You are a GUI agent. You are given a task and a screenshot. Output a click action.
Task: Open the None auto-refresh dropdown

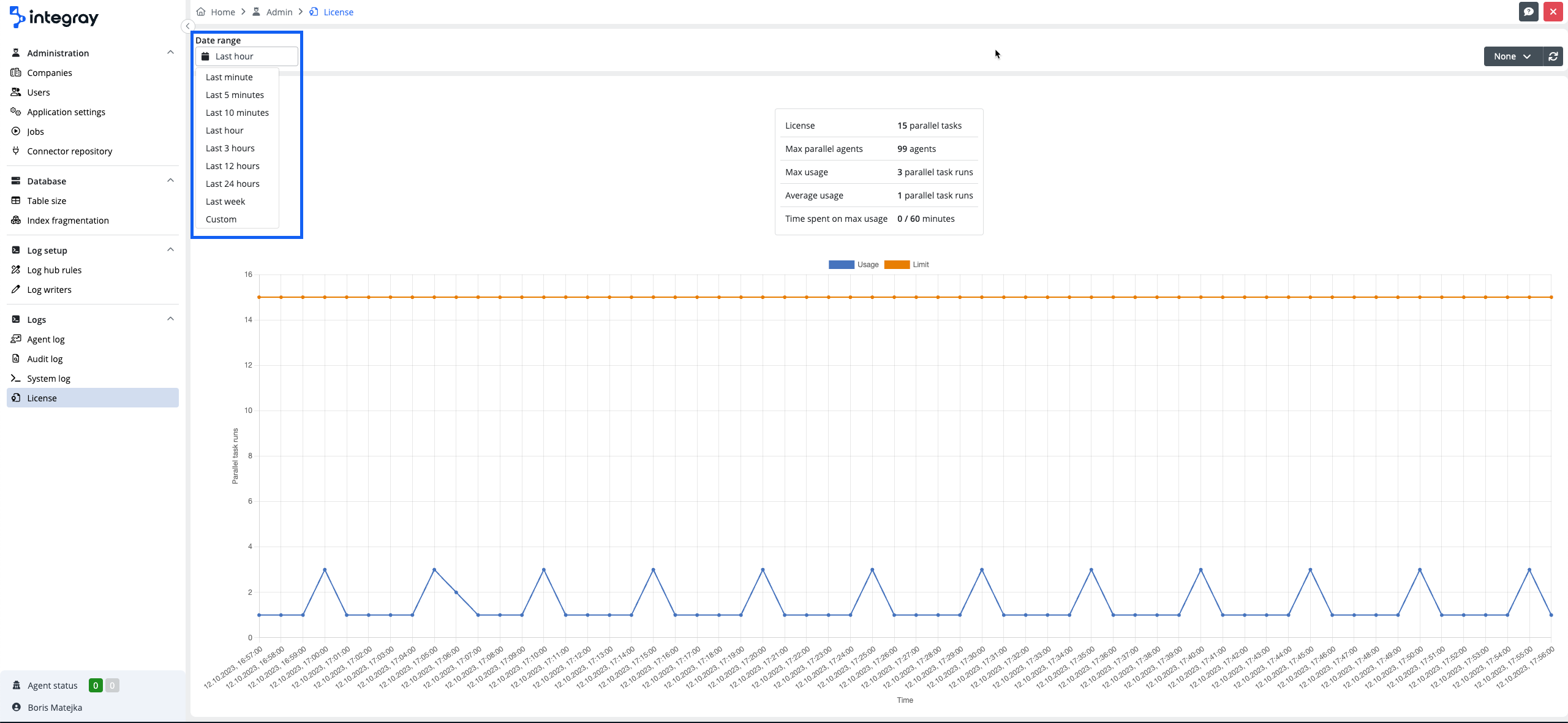[1512, 56]
